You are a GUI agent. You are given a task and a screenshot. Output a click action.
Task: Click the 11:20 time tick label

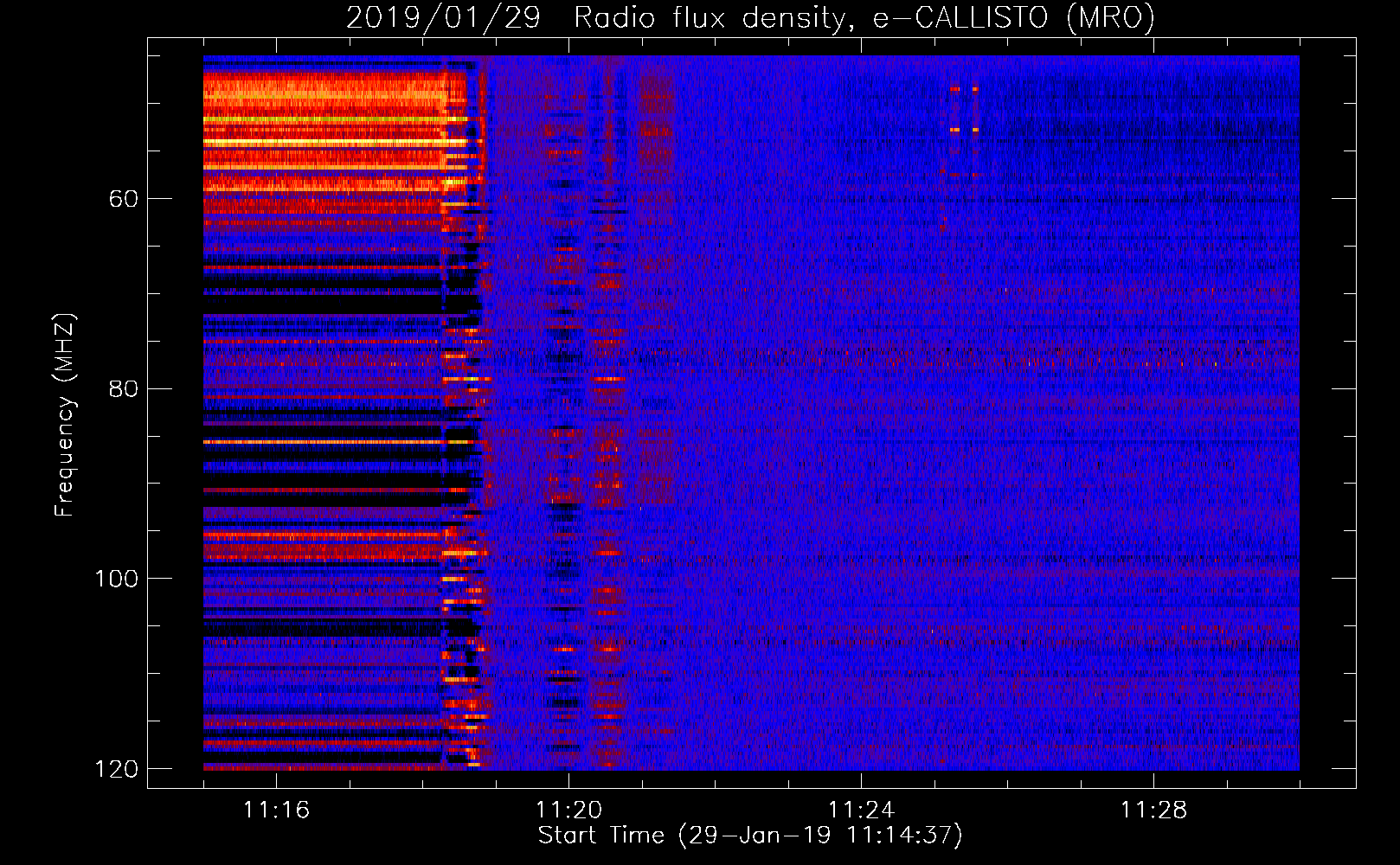point(568,811)
